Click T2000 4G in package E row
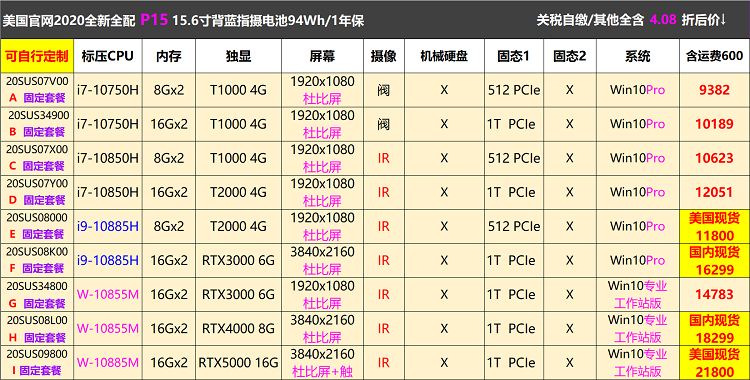This screenshot has width=750, height=380. point(239,226)
